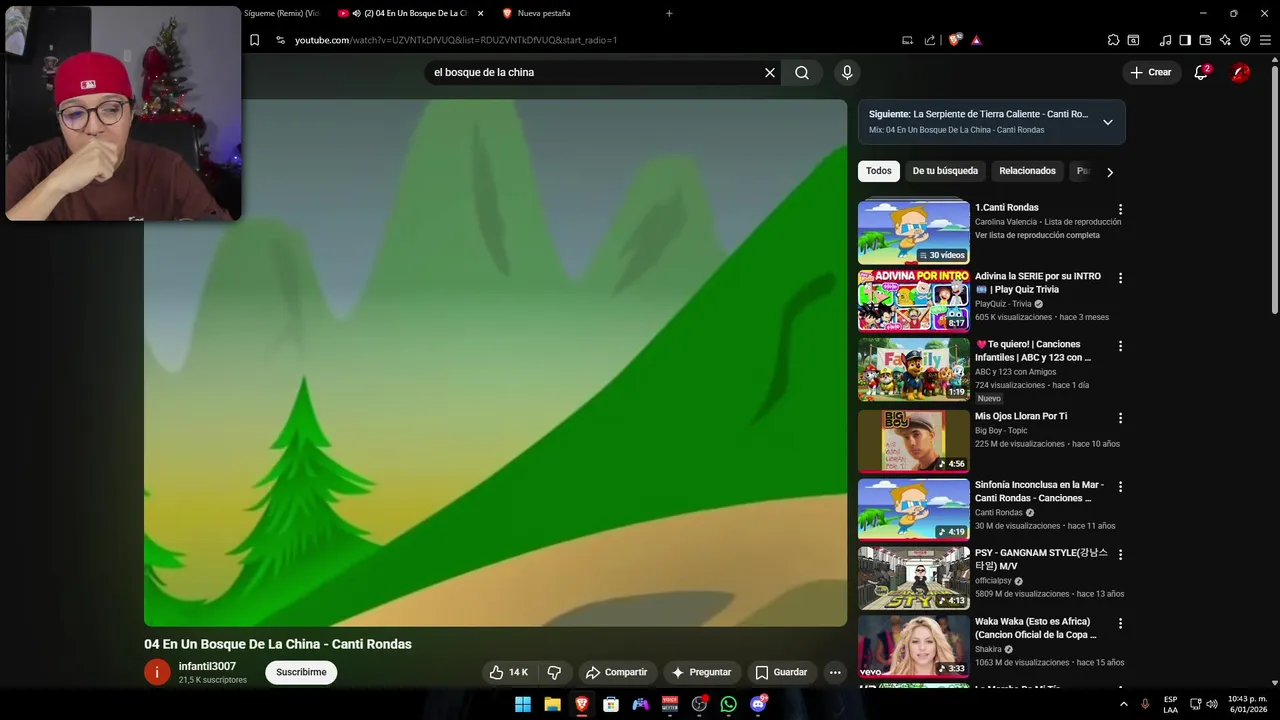Open YouTube notifications bell

[1201, 72]
